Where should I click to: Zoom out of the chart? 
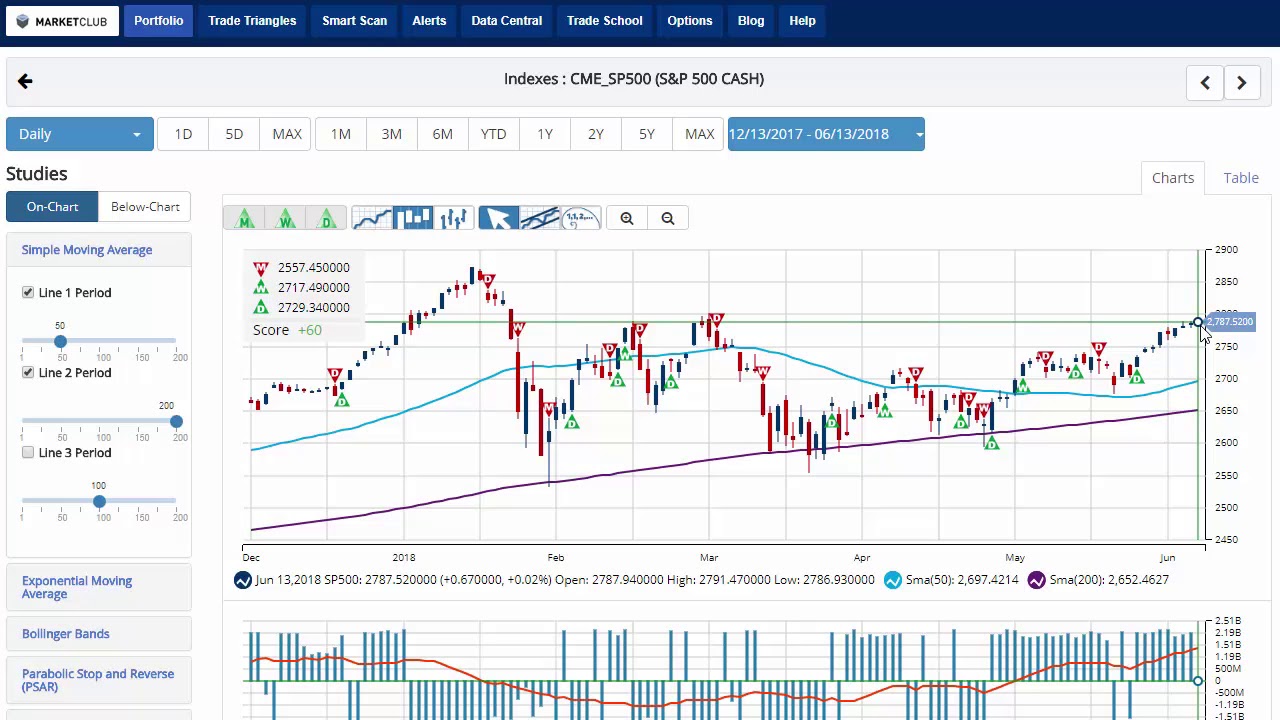click(668, 218)
